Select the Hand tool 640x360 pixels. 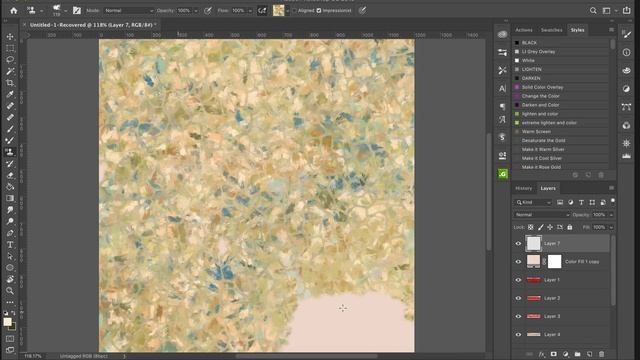pyautogui.click(x=10, y=279)
